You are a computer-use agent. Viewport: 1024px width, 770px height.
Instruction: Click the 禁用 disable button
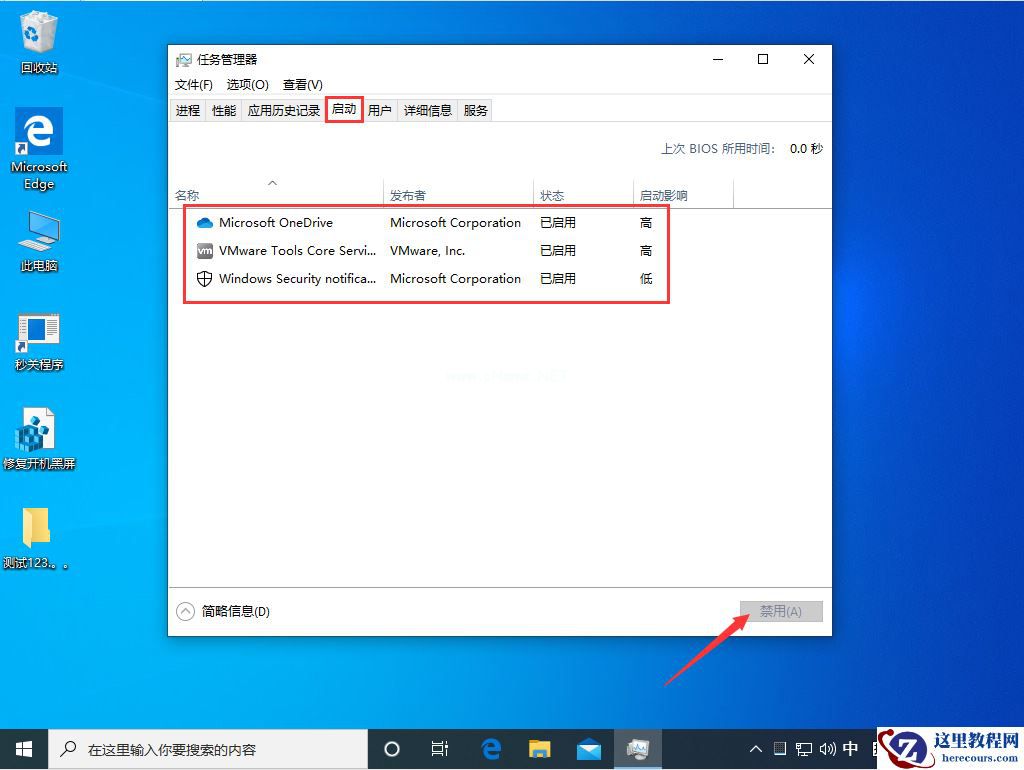click(x=781, y=611)
